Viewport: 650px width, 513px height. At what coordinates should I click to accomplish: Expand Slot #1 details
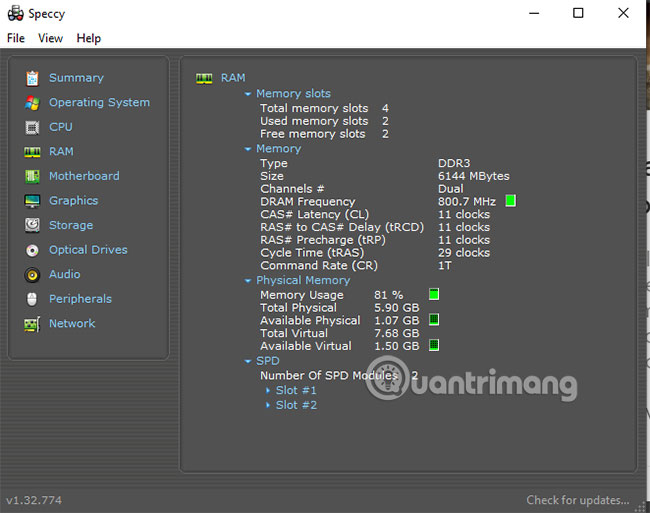268,390
